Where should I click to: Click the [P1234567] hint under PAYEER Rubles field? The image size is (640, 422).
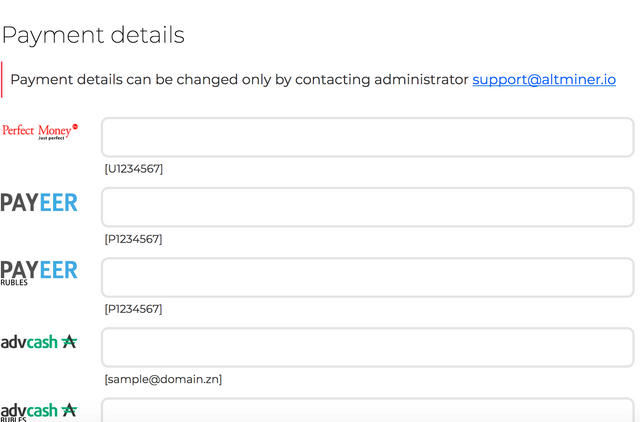click(x=133, y=309)
